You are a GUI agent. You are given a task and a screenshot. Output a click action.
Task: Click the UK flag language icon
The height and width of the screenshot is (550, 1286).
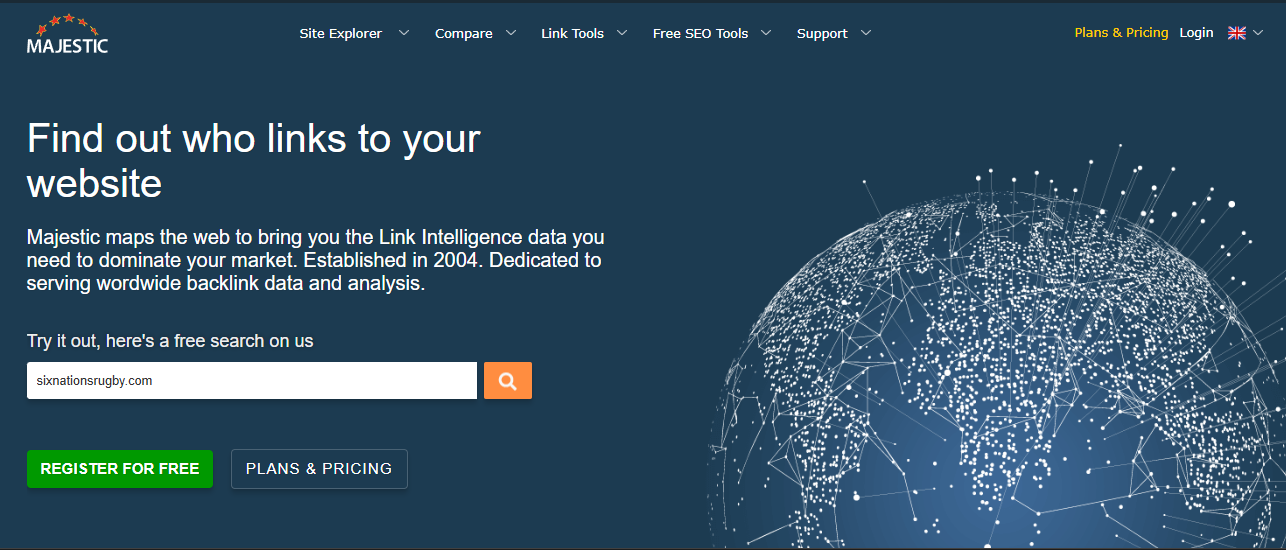[x=1237, y=33]
